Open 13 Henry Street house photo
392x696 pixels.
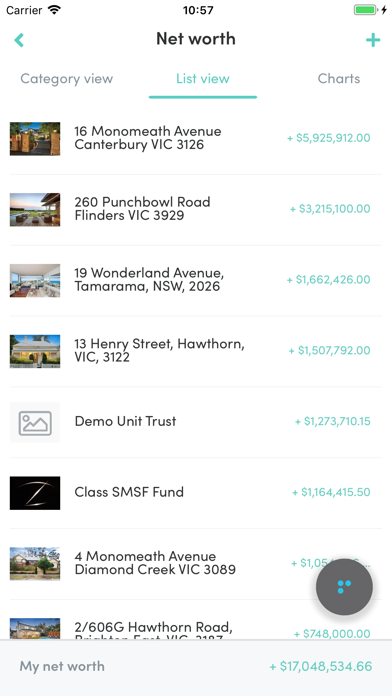point(35,351)
